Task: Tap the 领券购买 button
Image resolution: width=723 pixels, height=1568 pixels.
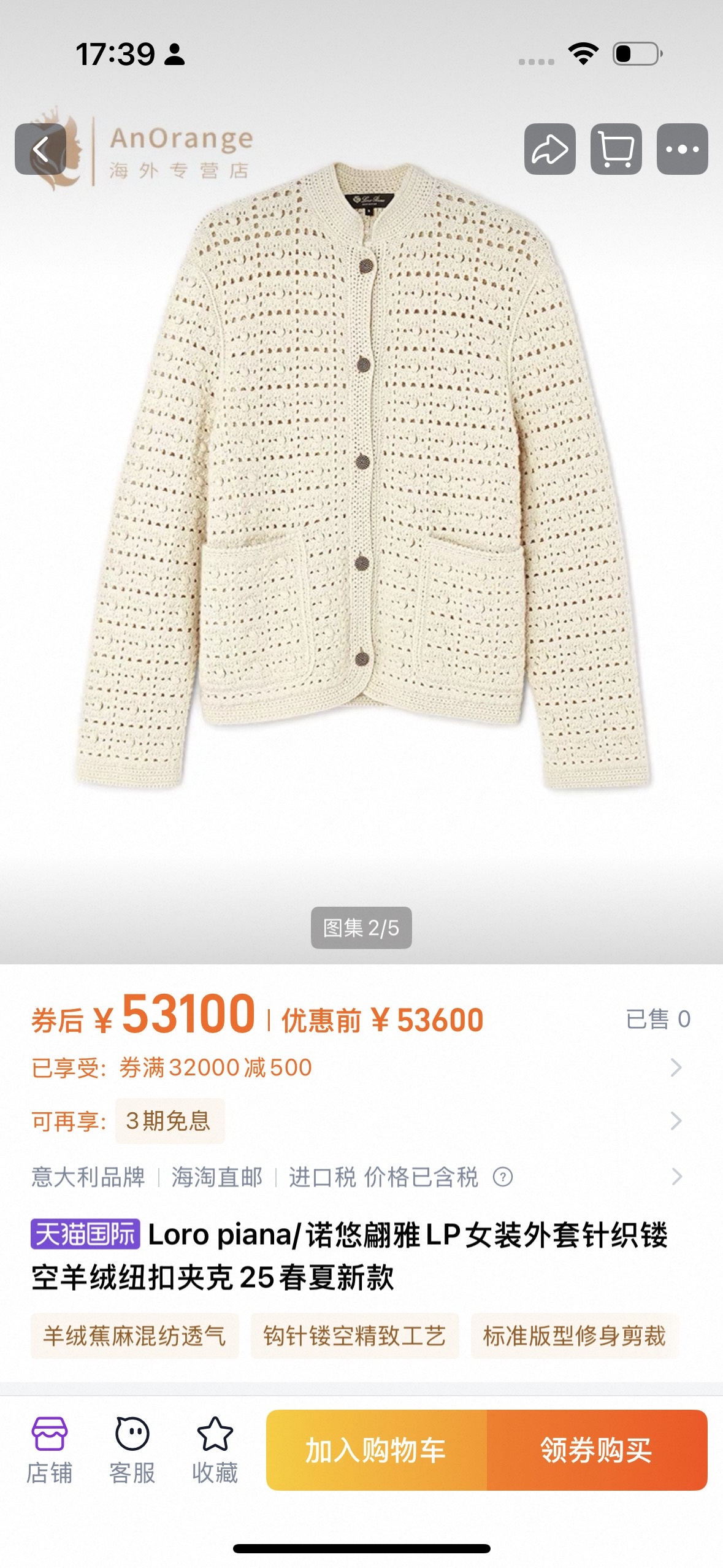Action: 597,1450
